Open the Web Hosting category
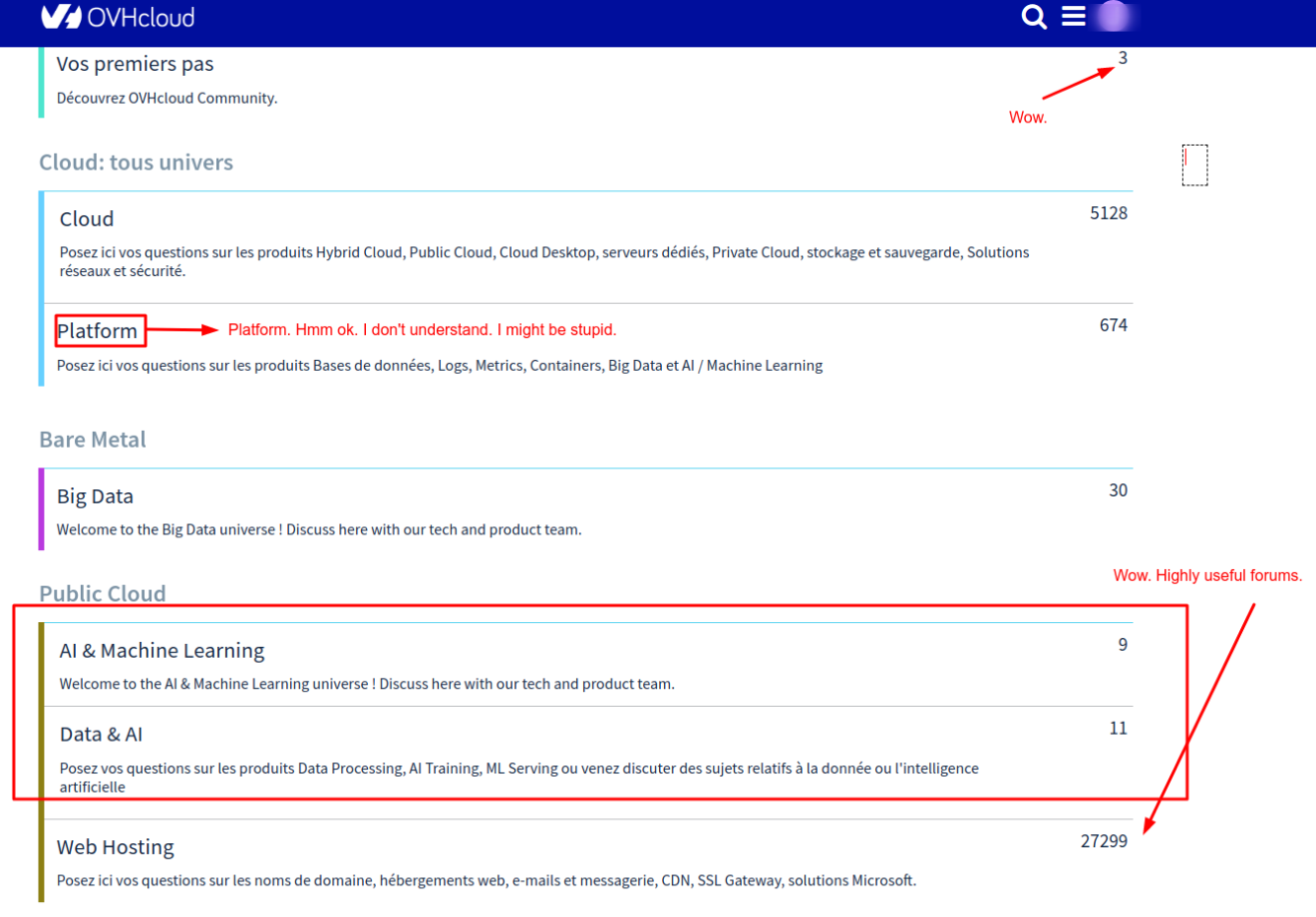 tap(115, 847)
